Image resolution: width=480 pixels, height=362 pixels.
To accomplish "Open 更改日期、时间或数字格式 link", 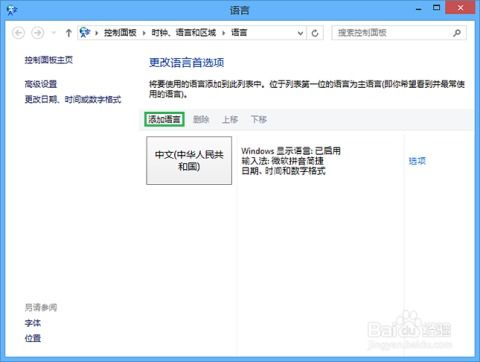I will [73, 99].
